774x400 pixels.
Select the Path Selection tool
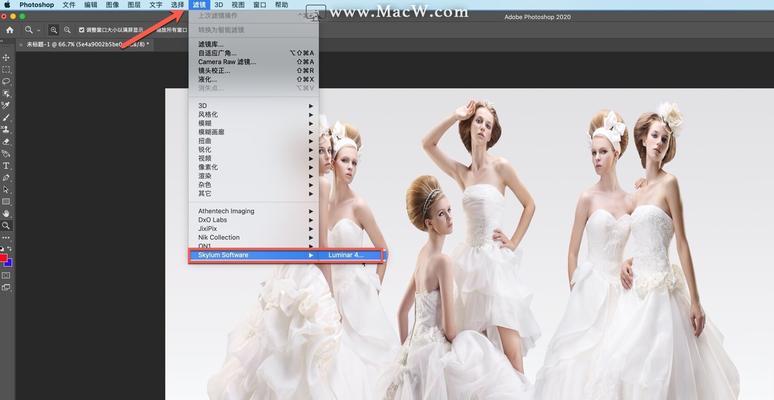coord(6,190)
